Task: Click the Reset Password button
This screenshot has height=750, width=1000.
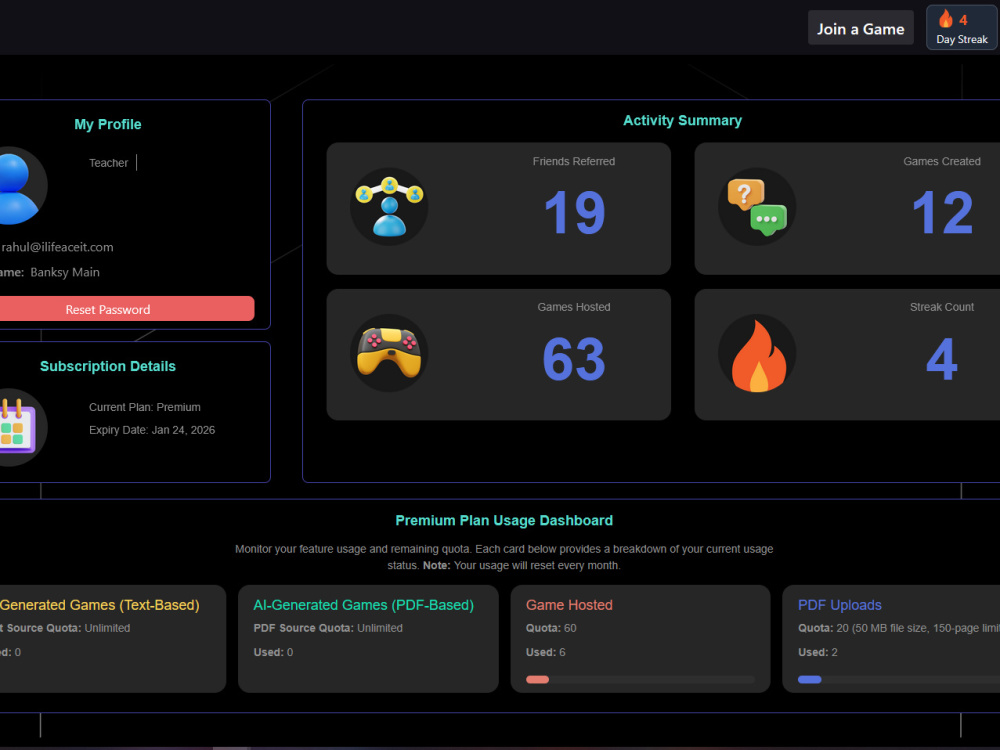Action: point(108,309)
